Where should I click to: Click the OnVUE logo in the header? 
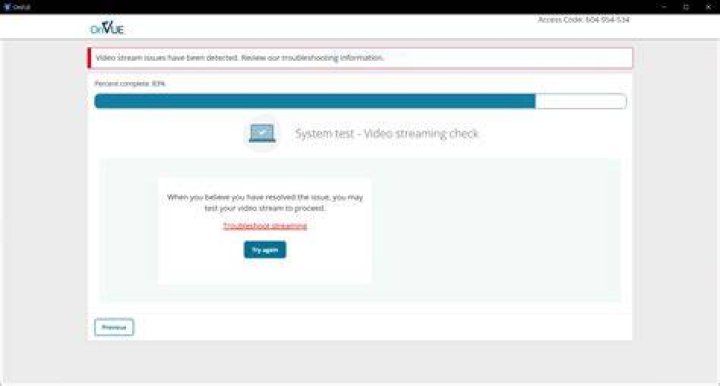coord(107,28)
